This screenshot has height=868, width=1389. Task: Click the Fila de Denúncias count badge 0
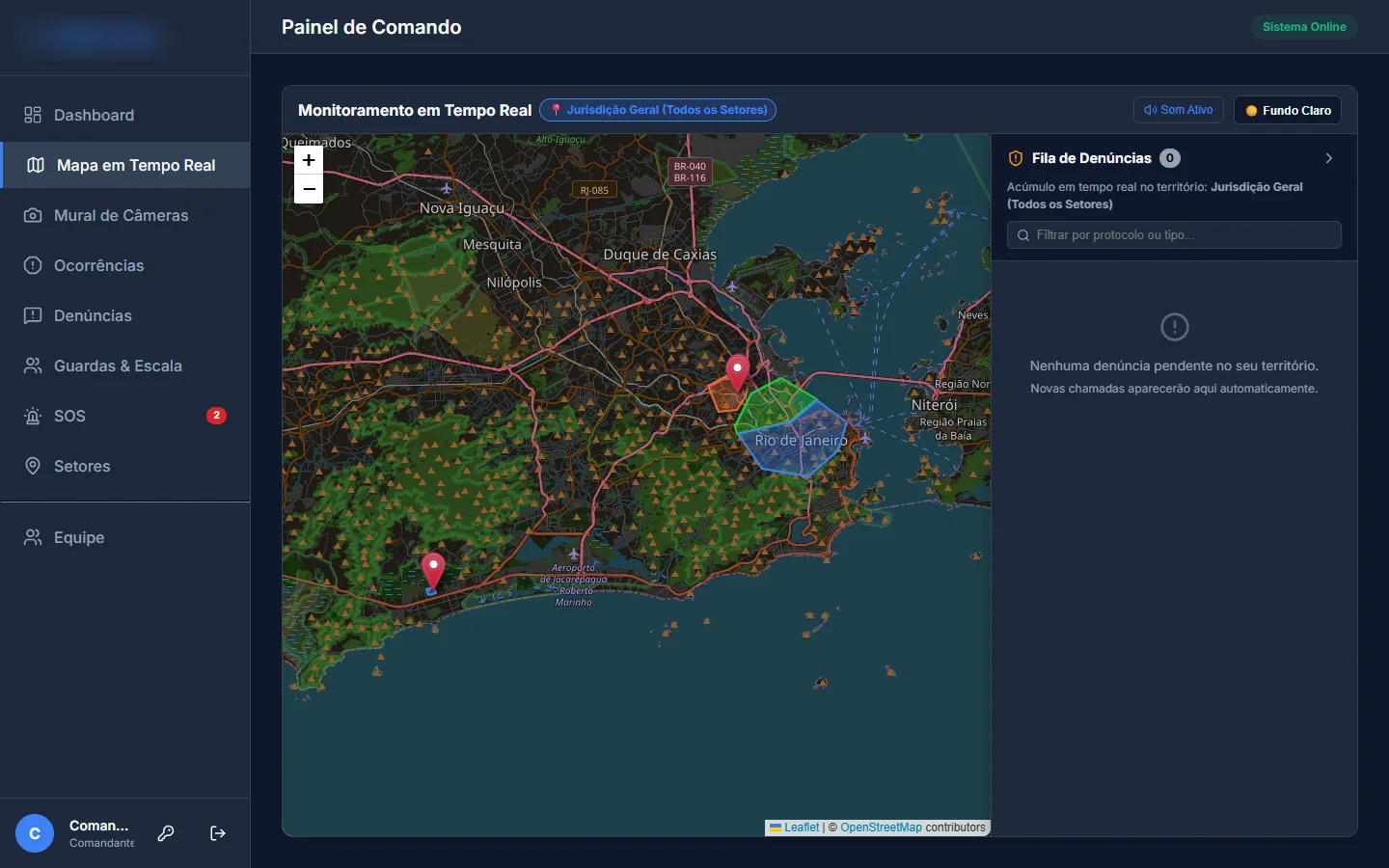click(x=1170, y=158)
